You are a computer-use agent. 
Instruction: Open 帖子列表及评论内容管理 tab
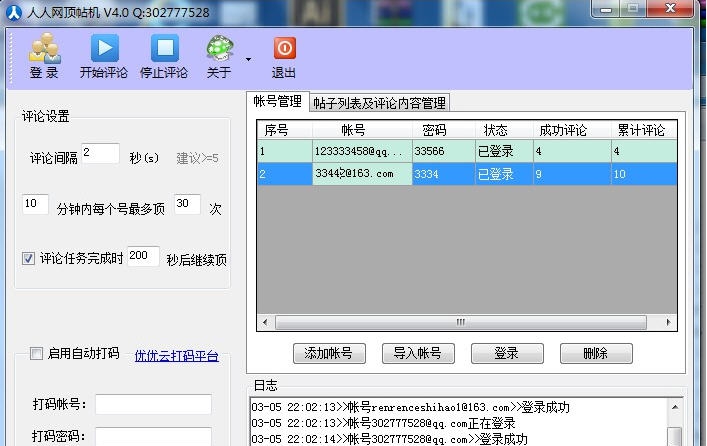[x=379, y=103]
